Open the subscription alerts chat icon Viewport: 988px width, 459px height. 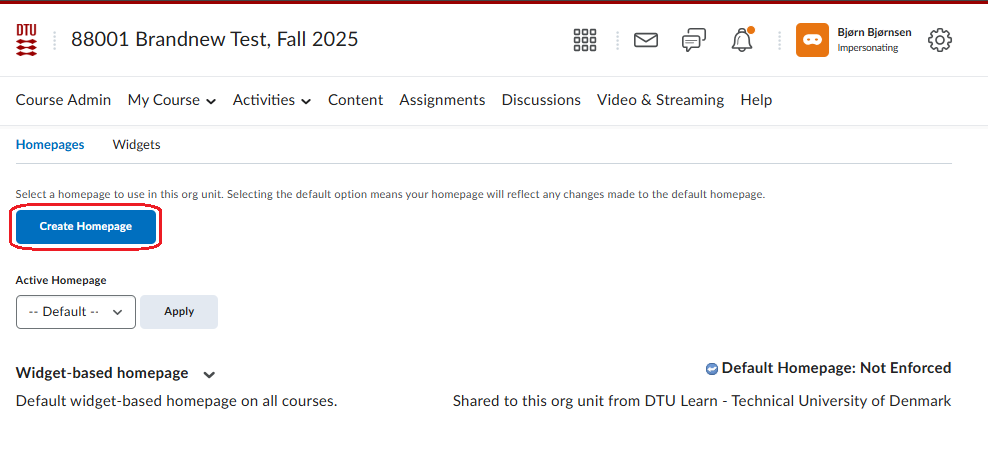(693, 40)
